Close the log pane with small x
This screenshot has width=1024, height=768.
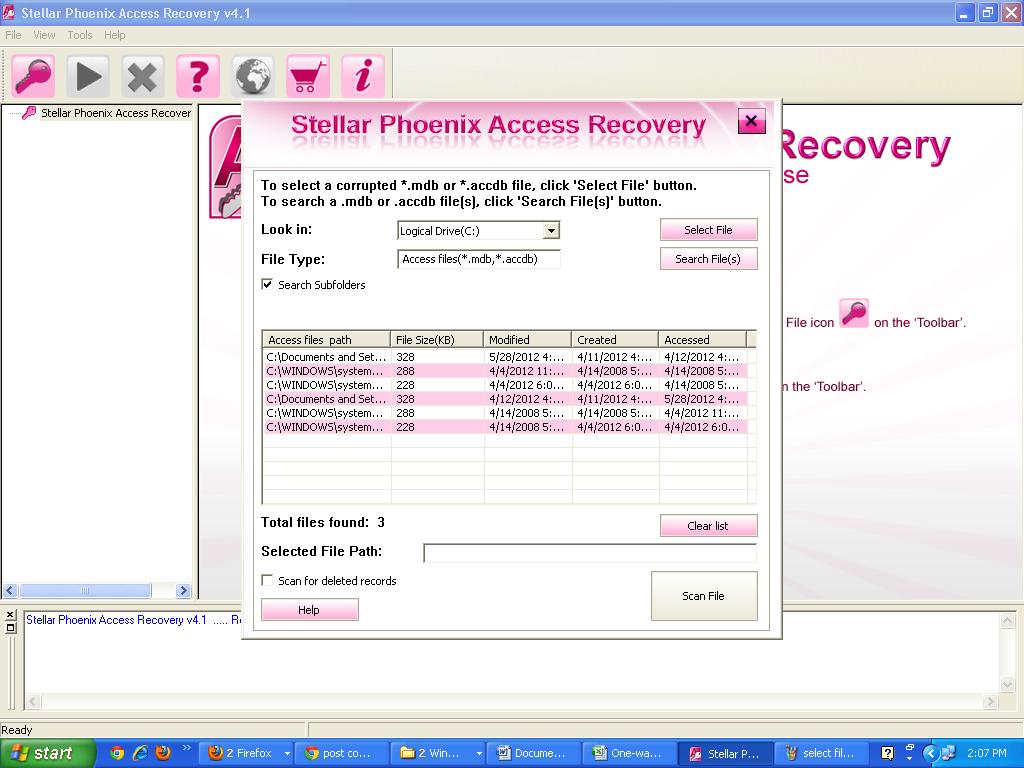(x=10, y=615)
